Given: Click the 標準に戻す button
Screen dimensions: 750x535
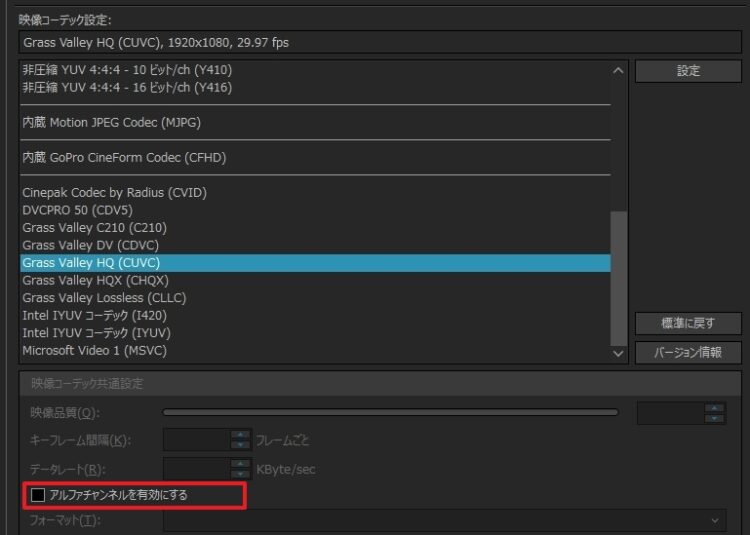Looking at the screenshot, I should [x=688, y=324].
